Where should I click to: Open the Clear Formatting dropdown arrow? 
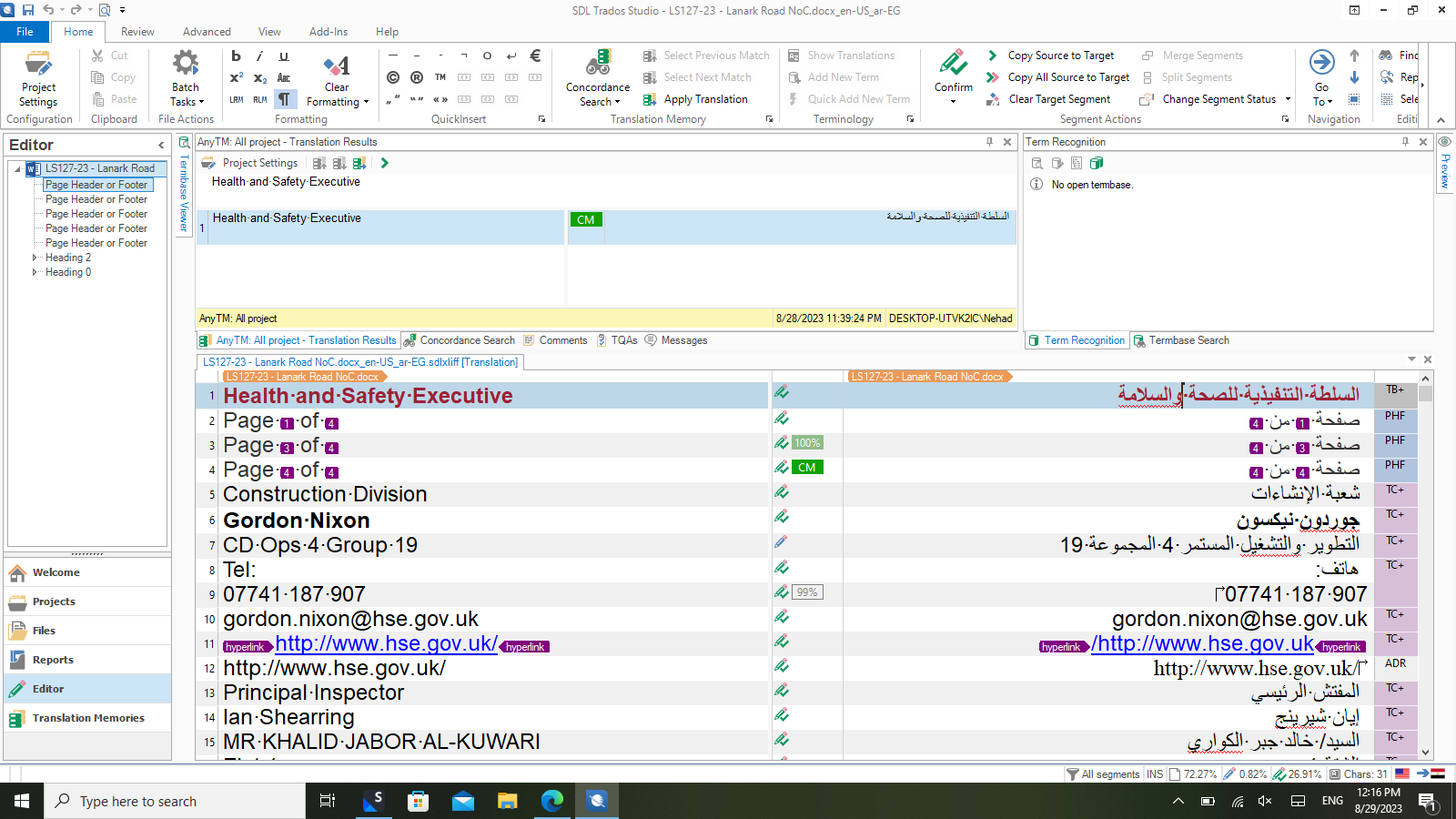coord(365,102)
